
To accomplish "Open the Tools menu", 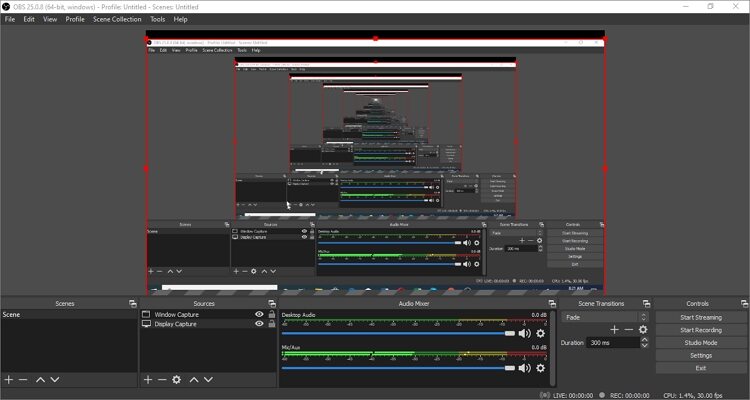I will [157, 19].
